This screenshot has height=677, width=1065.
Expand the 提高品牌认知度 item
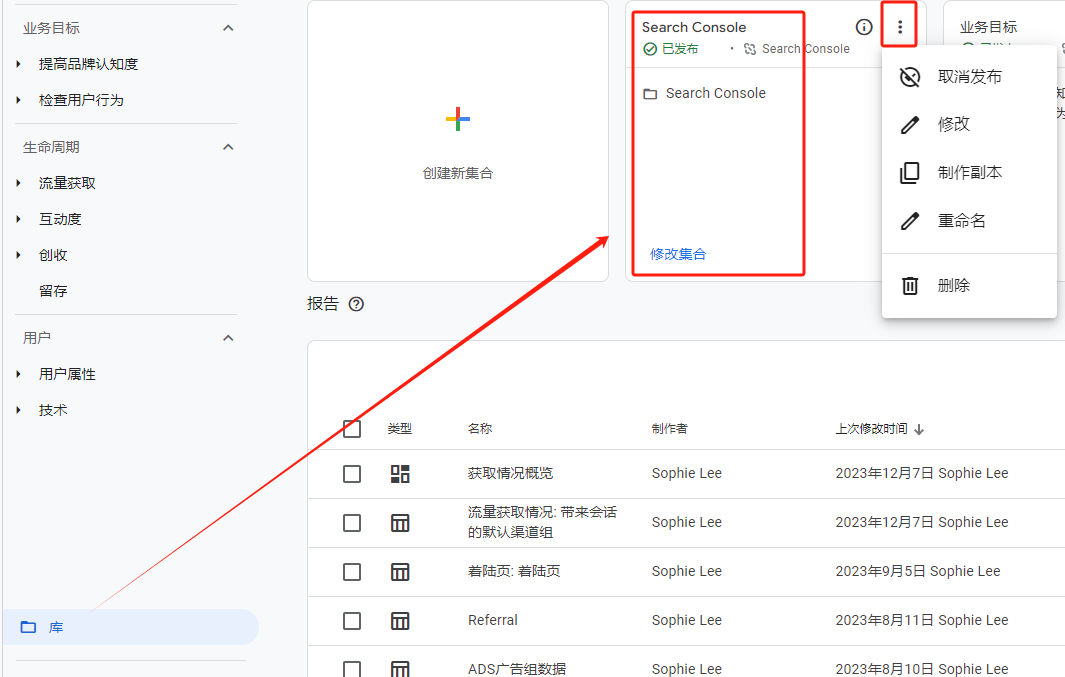coord(18,64)
